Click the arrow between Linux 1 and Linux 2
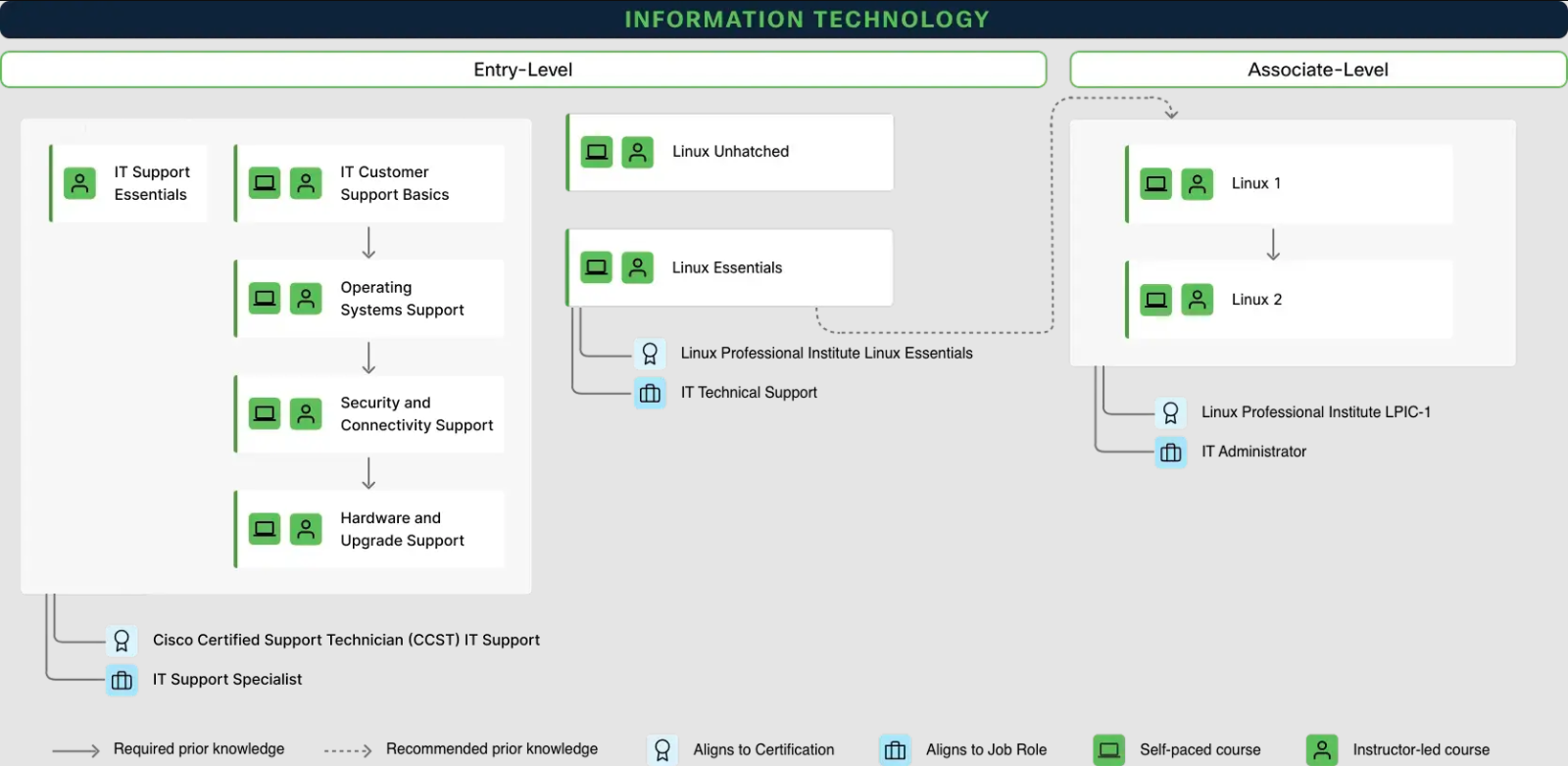 [x=1273, y=244]
